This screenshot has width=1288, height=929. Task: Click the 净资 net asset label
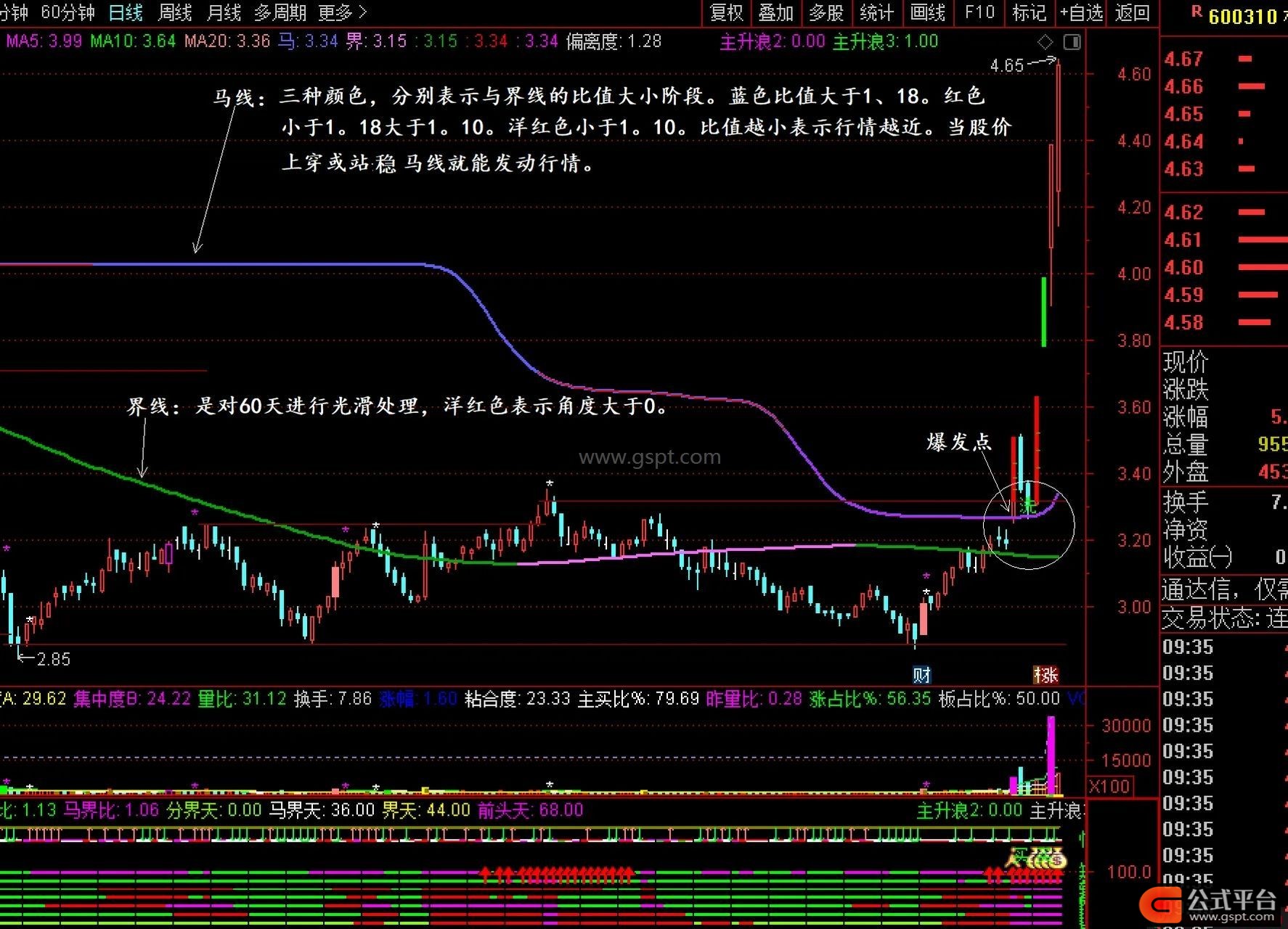pyautogui.click(x=1186, y=529)
